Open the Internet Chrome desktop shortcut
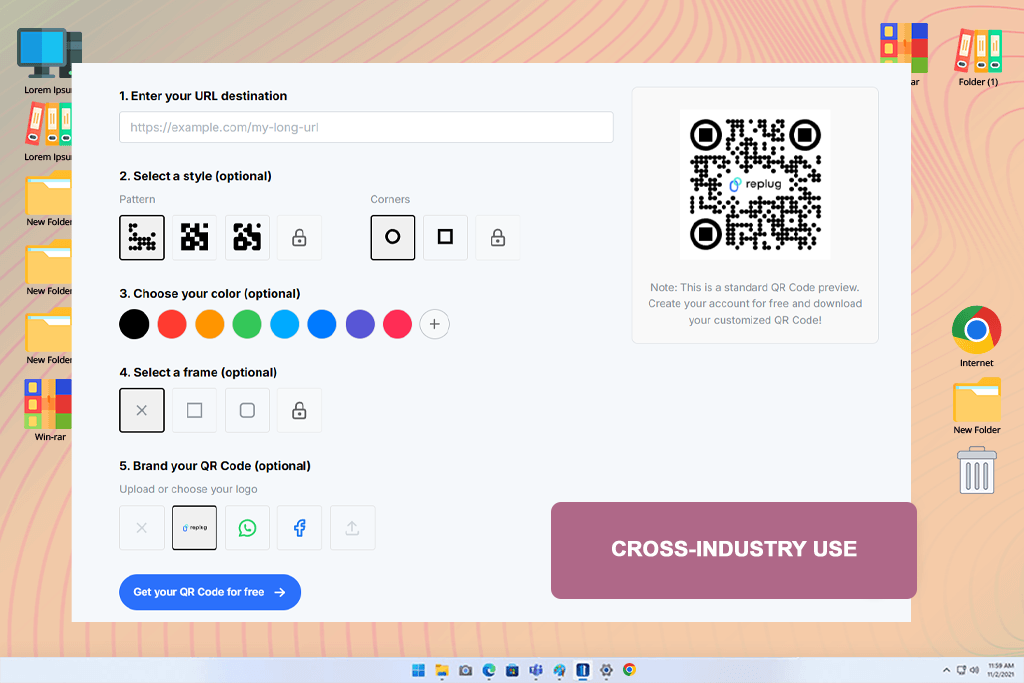 pos(976,336)
